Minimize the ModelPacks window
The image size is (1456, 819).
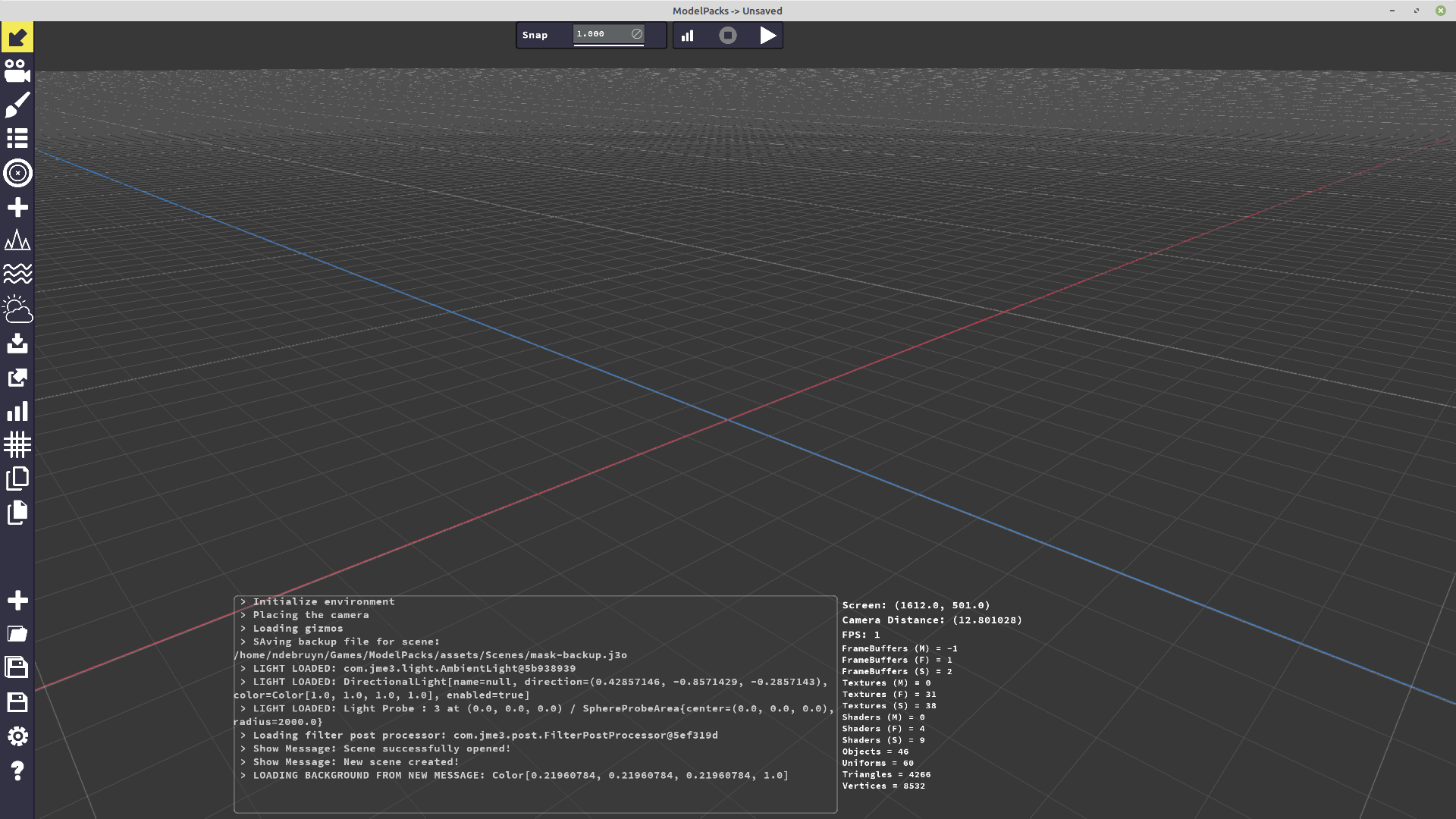click(1392, 11)
